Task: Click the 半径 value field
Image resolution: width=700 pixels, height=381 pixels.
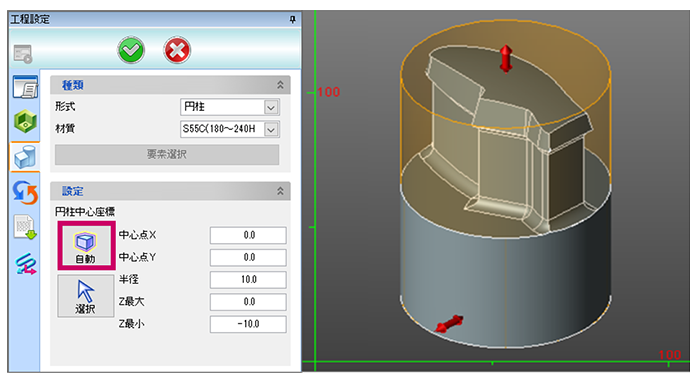Action: (x=248, y=280)
